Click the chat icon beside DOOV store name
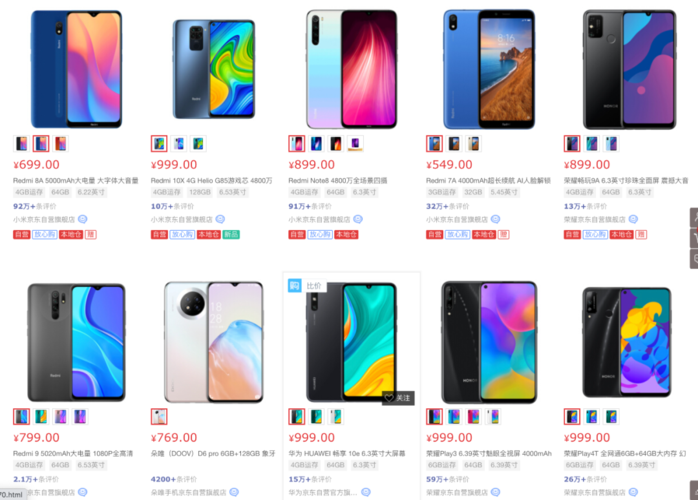Screen dimensions: 698x500 tap(234, 492)
